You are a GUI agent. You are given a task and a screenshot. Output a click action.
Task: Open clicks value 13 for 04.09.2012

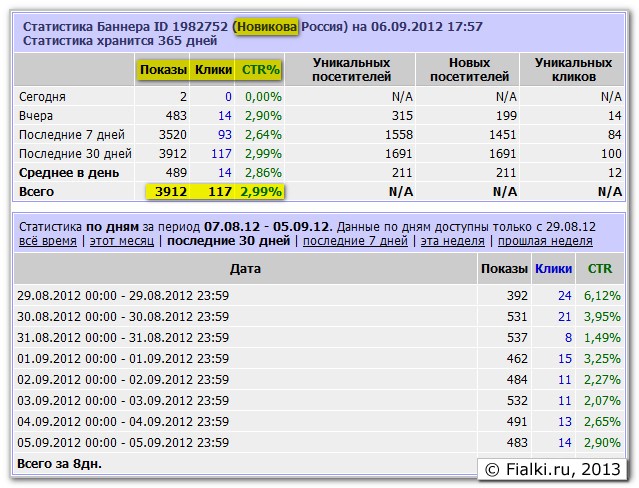564,422
